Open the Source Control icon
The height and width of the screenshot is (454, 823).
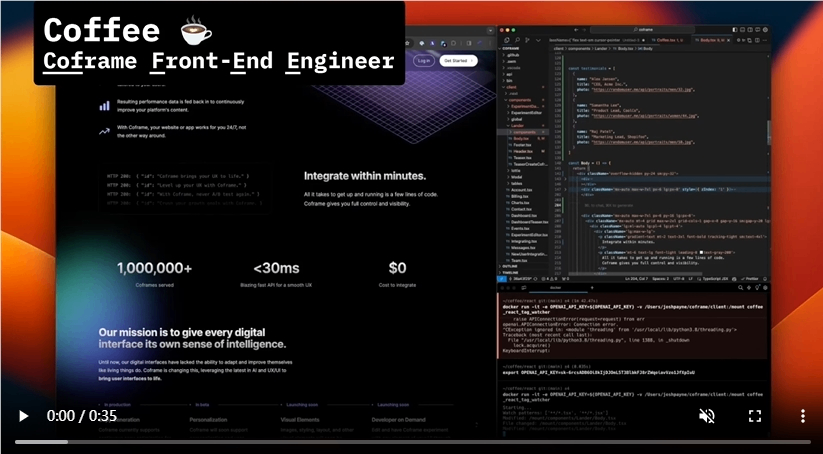click(527, 40)
